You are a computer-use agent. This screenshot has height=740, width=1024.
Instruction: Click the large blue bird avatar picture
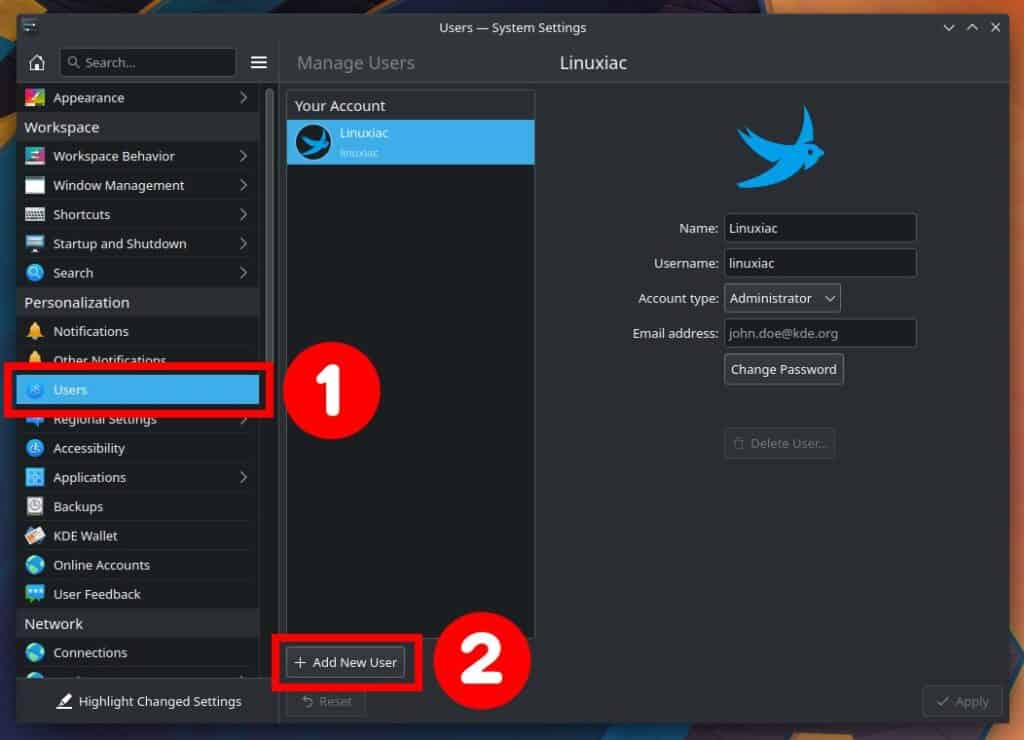click(x=780, y=148)
